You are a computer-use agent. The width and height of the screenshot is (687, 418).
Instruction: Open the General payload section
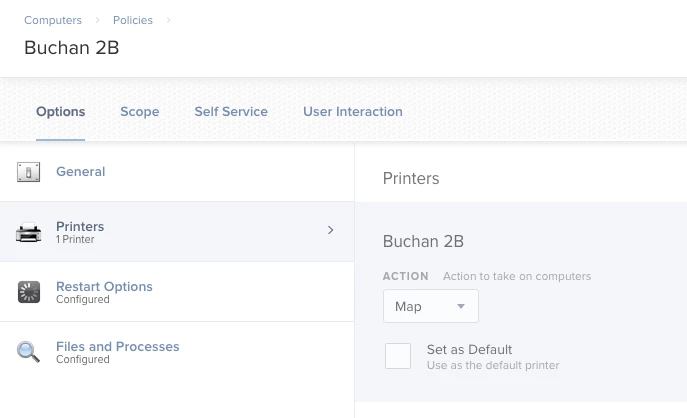pyautogui.click(x=177, y=172)
